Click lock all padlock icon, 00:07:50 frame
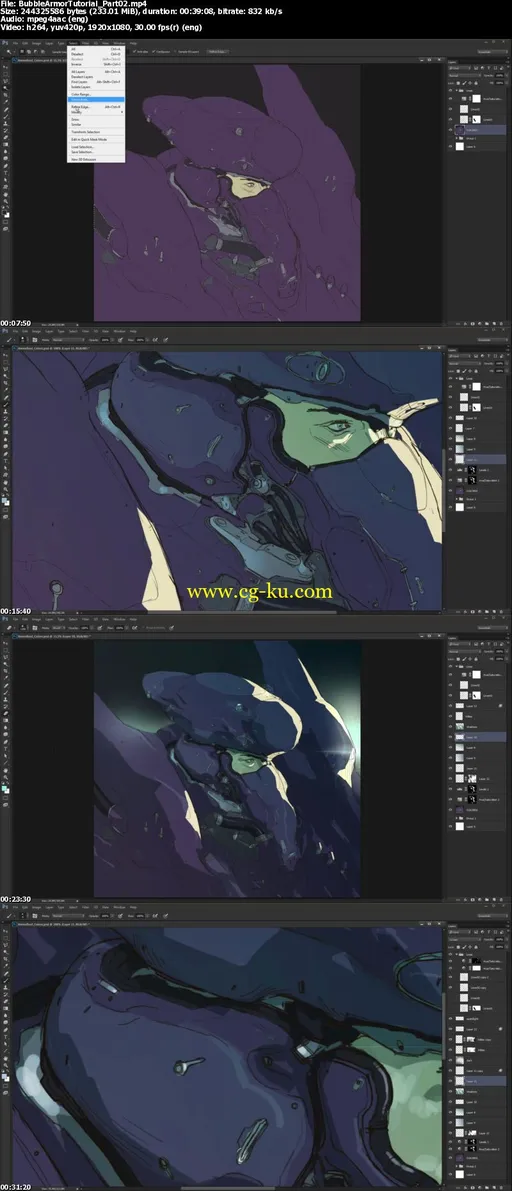Viewport: 512px width, 1191px height. point(476,84)
